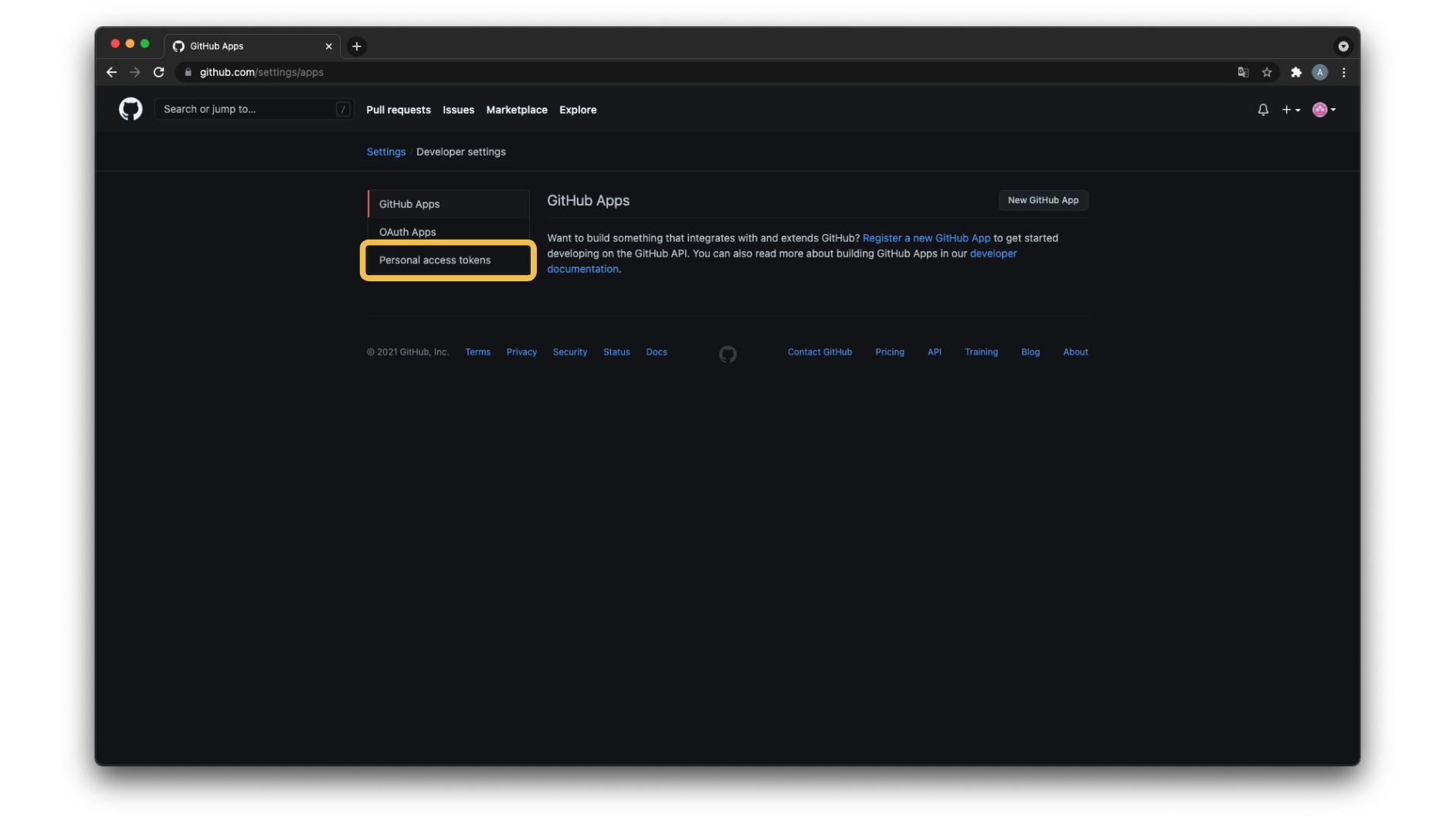Open the Blog footer link
The image size is (1456, 820).
click(x=1030, y=352)
